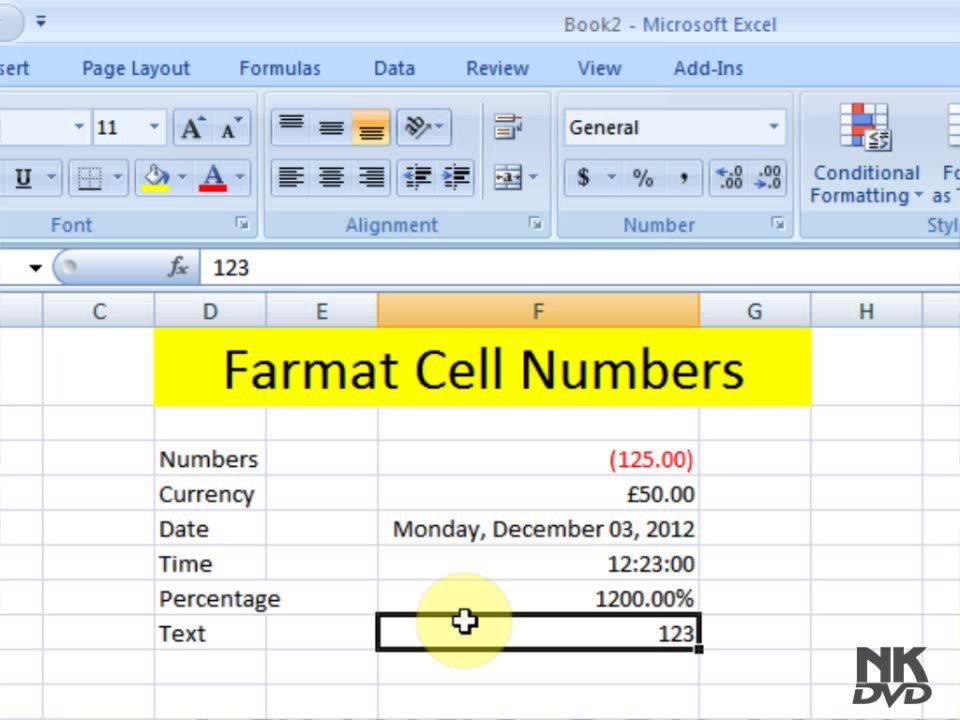
Task: Set Top Align vertical alignment
Action: pyautogui.click(x=291, y=127)
